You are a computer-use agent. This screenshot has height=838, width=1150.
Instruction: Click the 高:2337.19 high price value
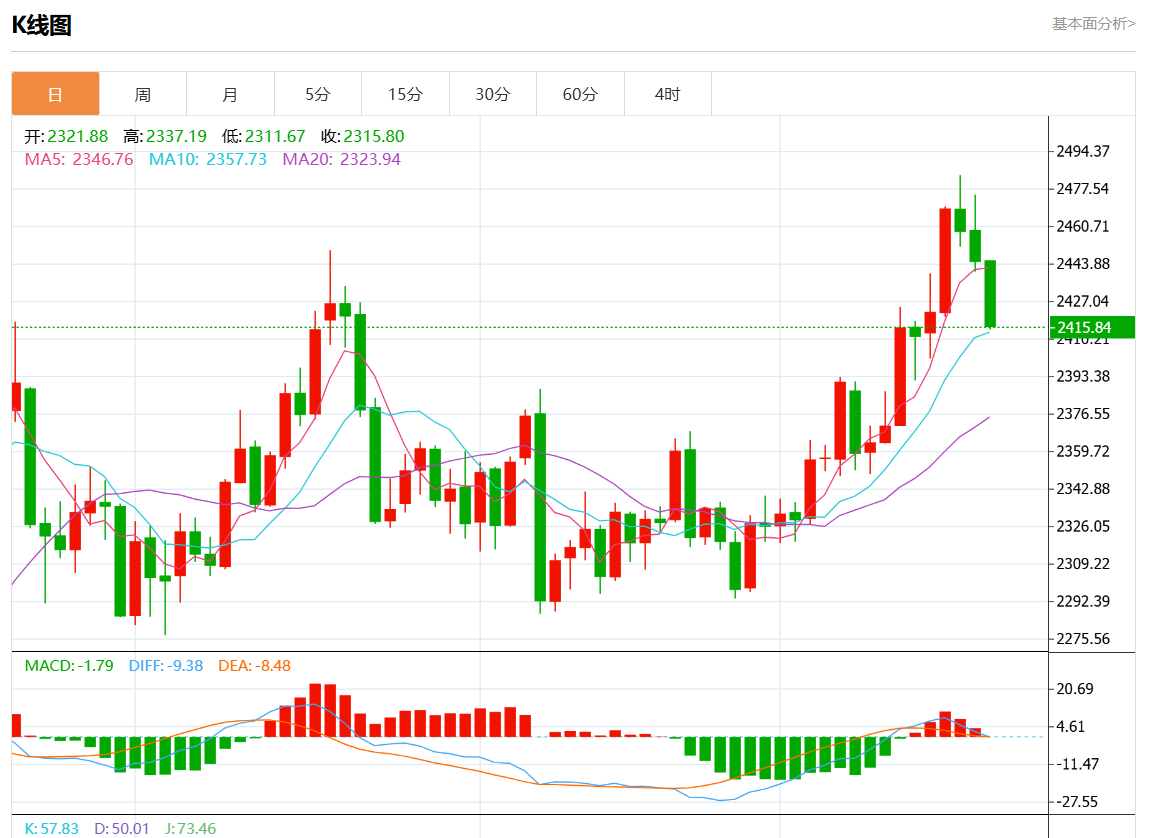(165, 136)
